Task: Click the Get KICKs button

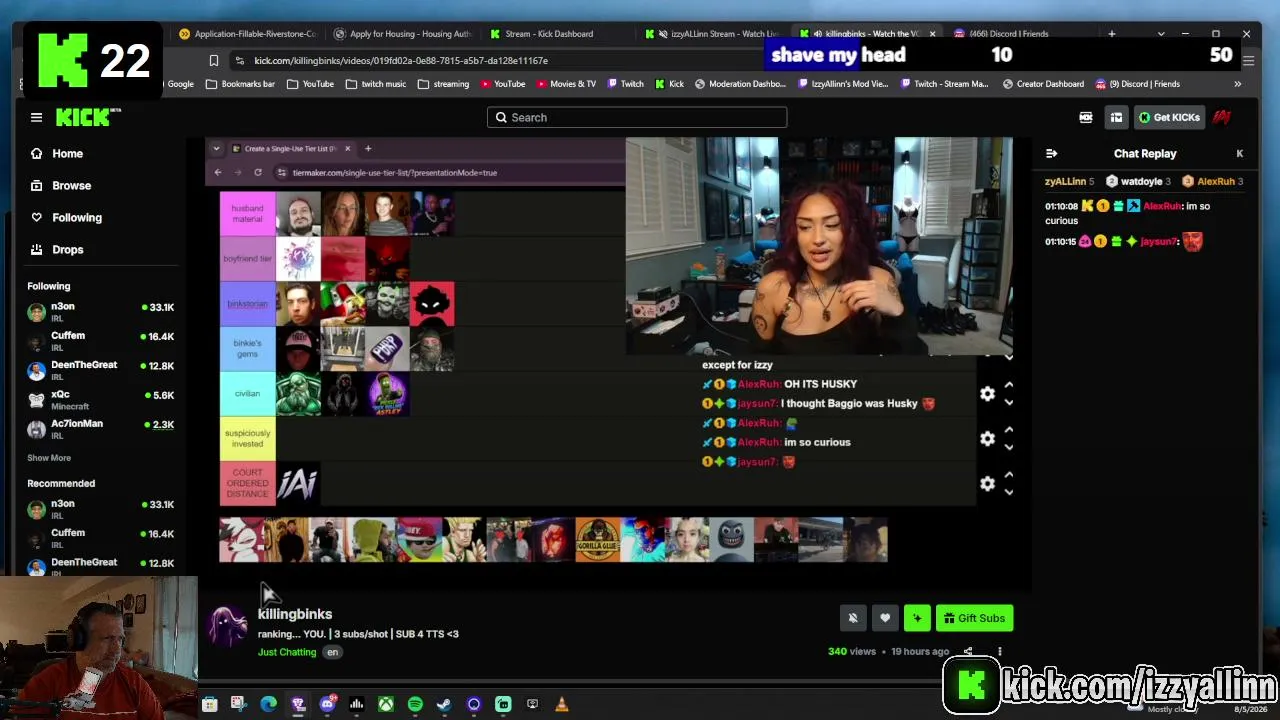Action: click(x=1169, y=117)
